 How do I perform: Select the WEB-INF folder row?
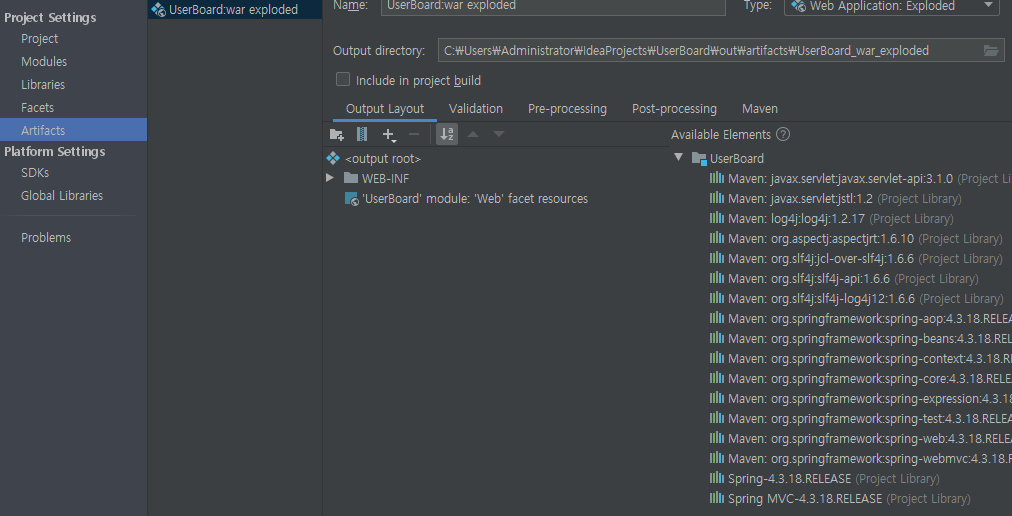385,178
